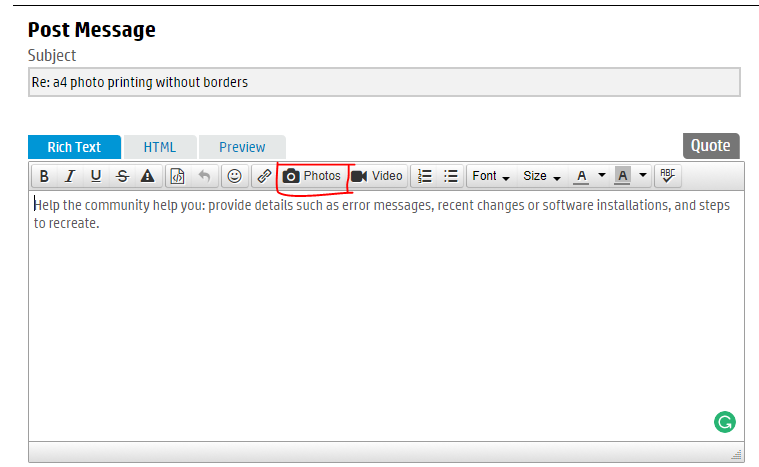Insert a bulleted list

coord(451,176)
